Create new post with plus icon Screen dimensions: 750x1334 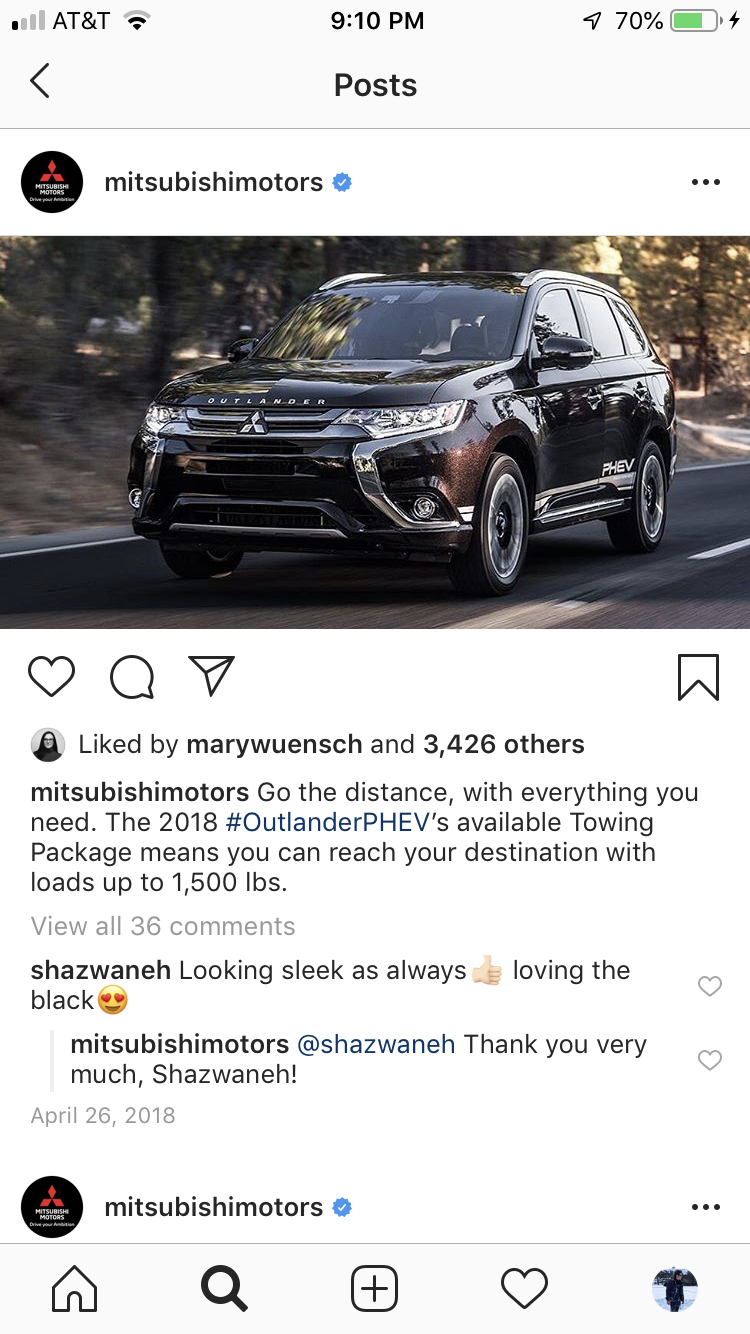click(x=375, y=1289)
